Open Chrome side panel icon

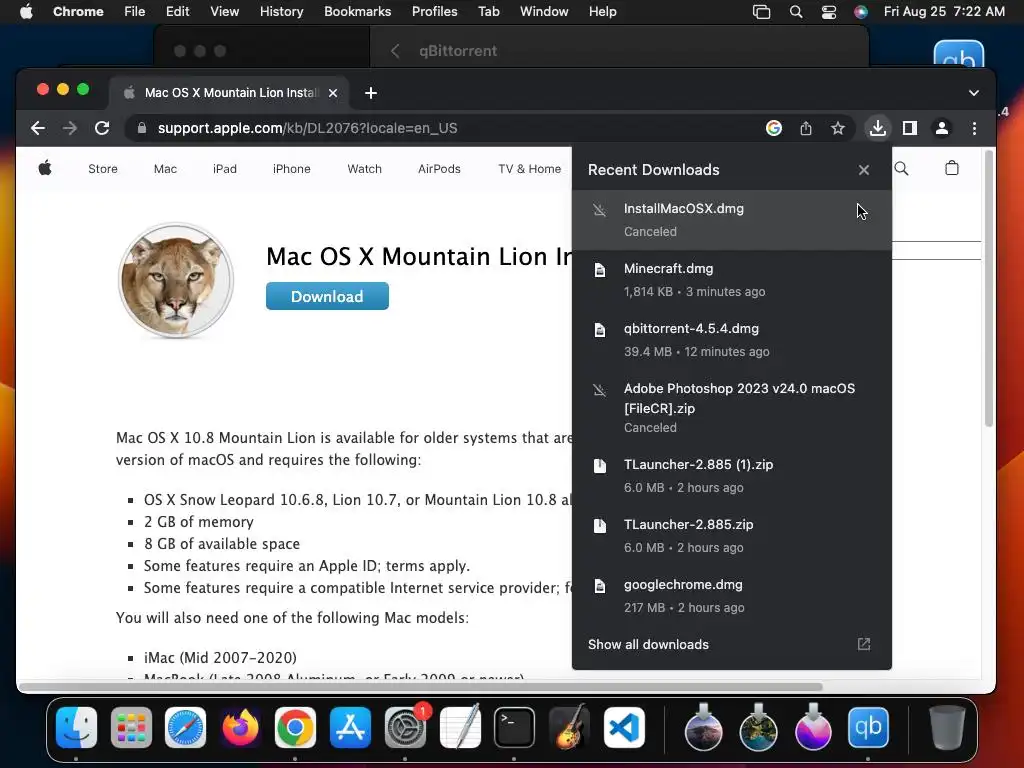(x=910, y=128)
